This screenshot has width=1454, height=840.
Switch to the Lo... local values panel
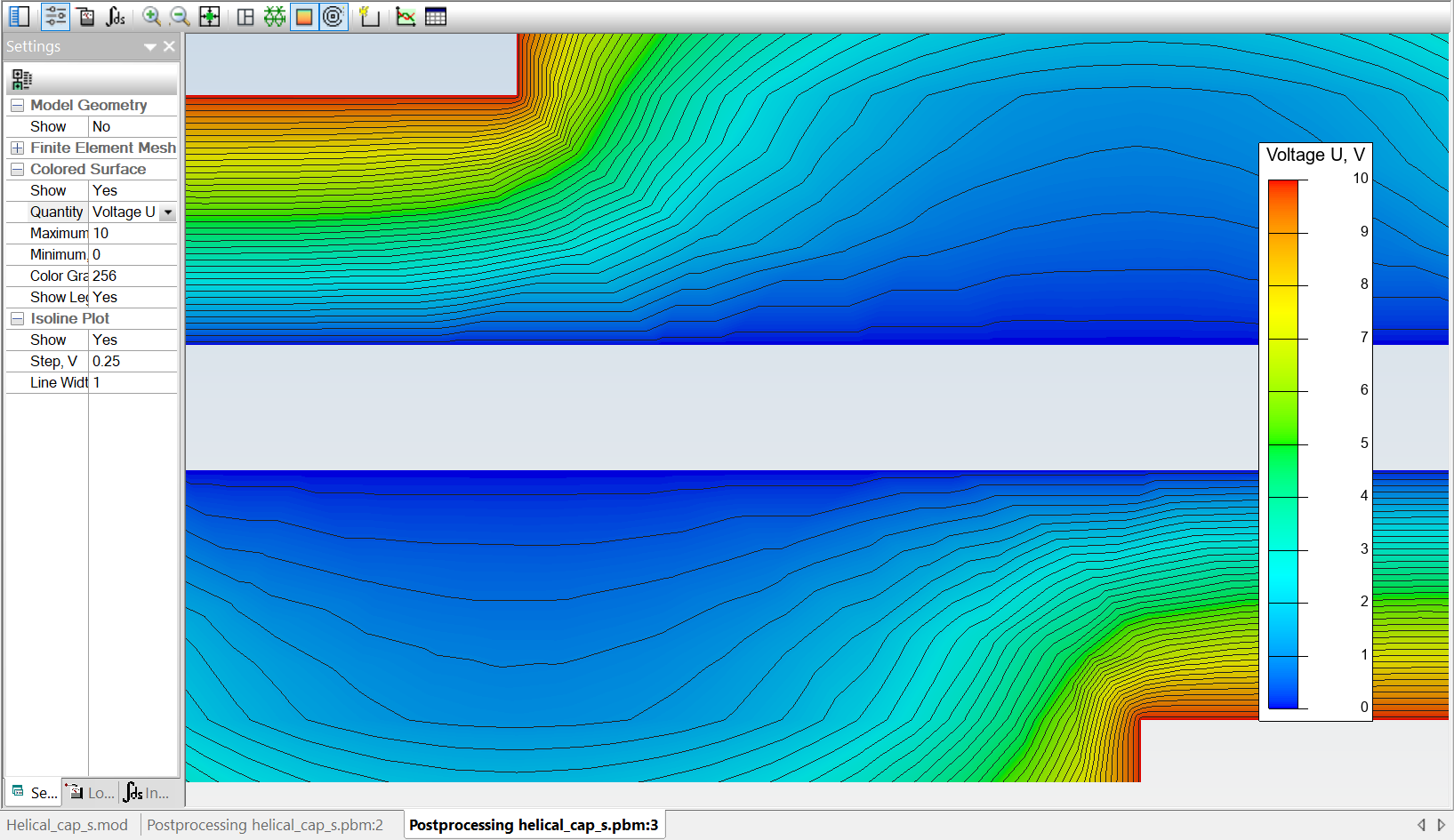[x=89, y=792]
